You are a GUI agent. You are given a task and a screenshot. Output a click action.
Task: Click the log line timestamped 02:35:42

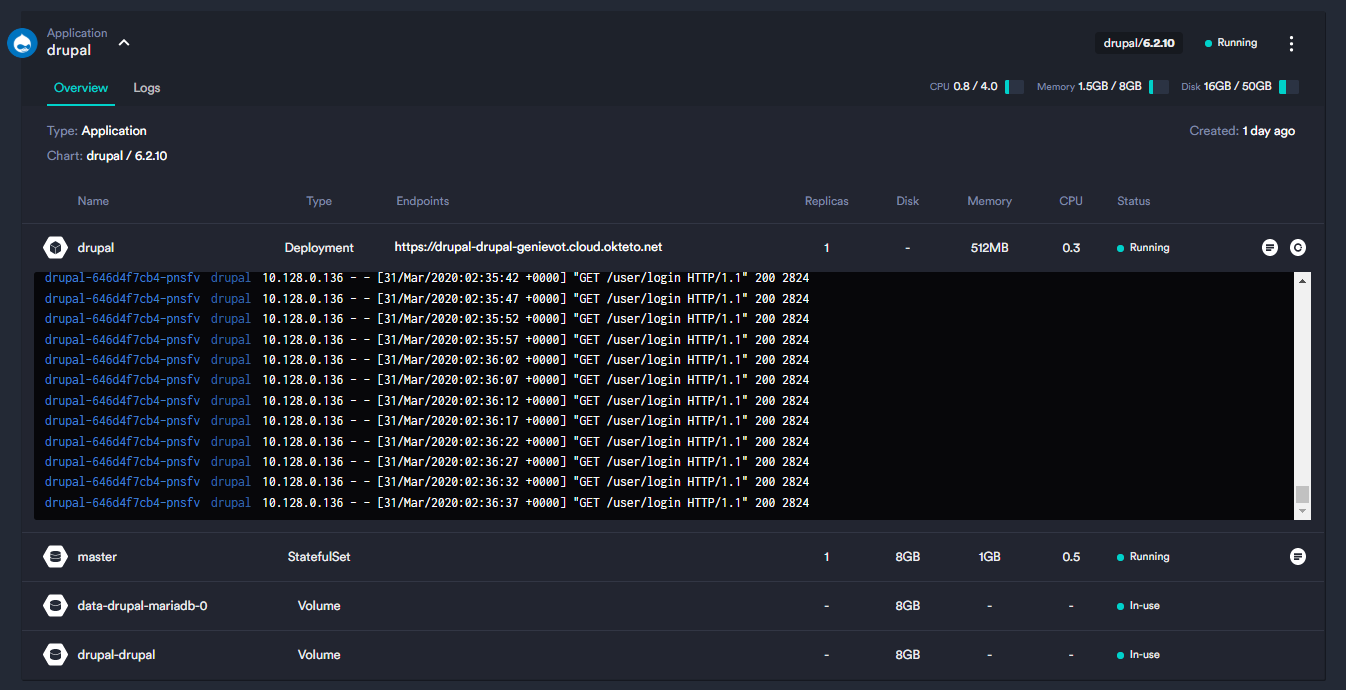427,278
